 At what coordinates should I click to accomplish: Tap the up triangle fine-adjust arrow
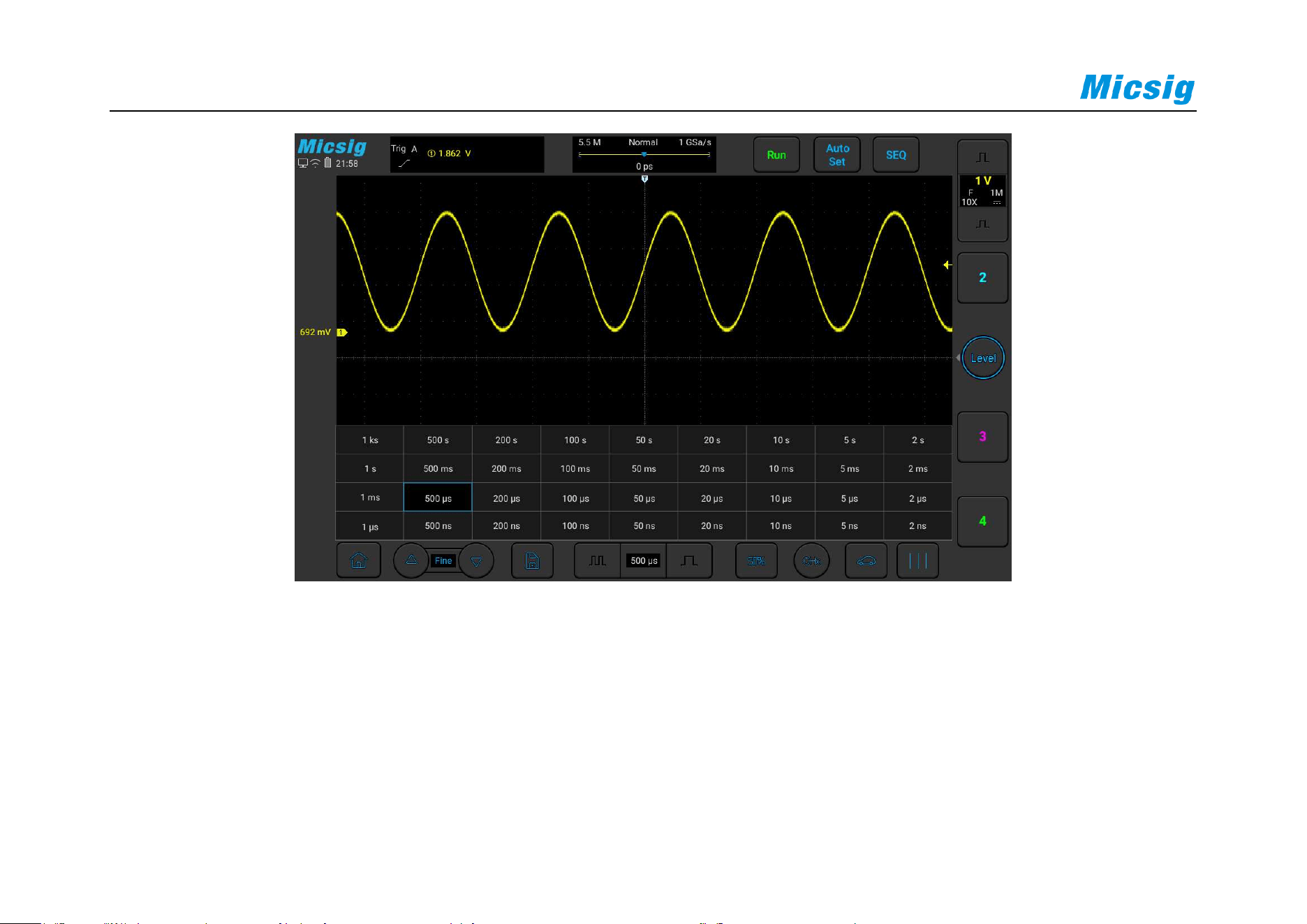click(x=411, y=560)
